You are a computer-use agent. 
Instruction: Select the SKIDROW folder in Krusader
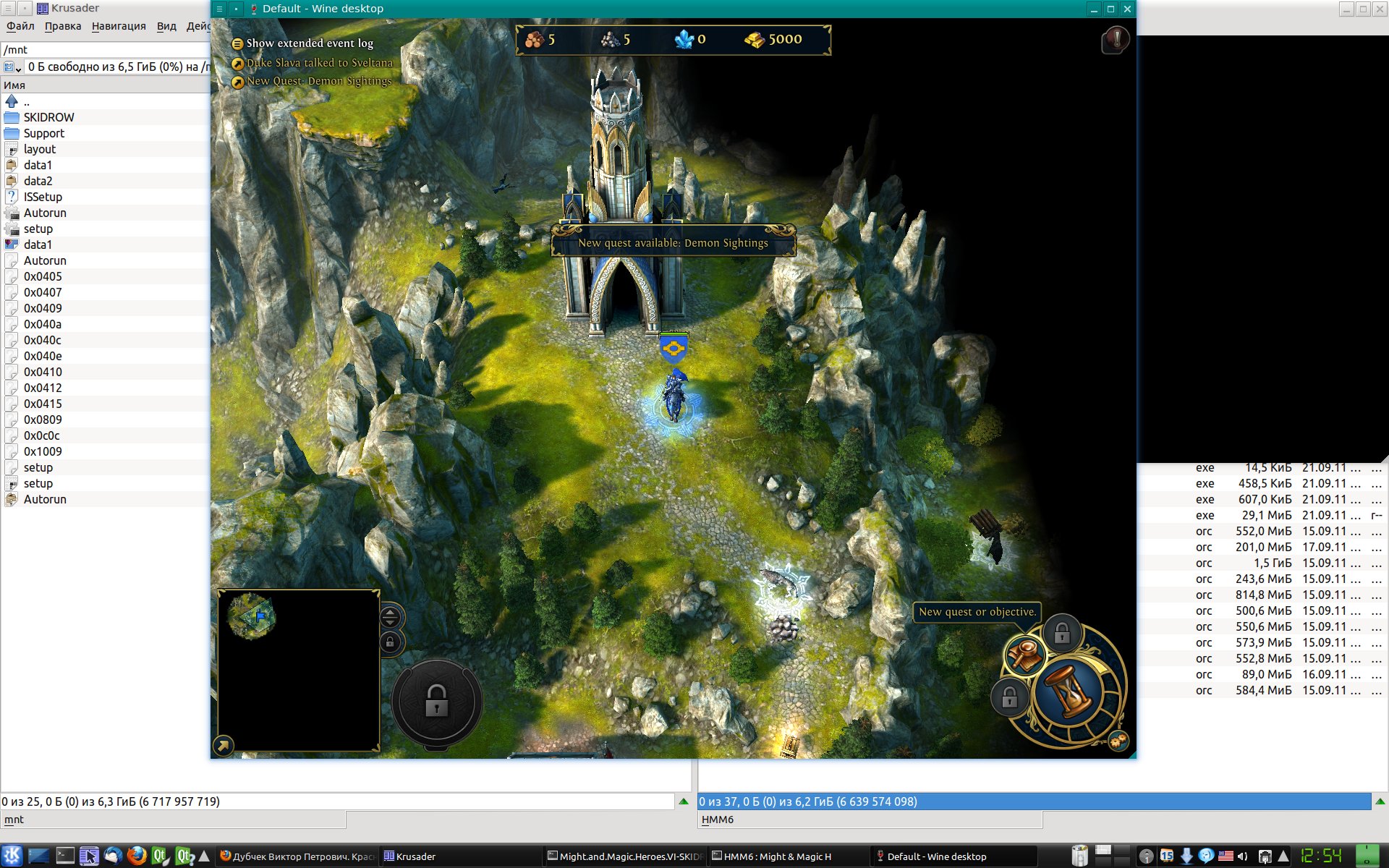[x=106, y=117]
